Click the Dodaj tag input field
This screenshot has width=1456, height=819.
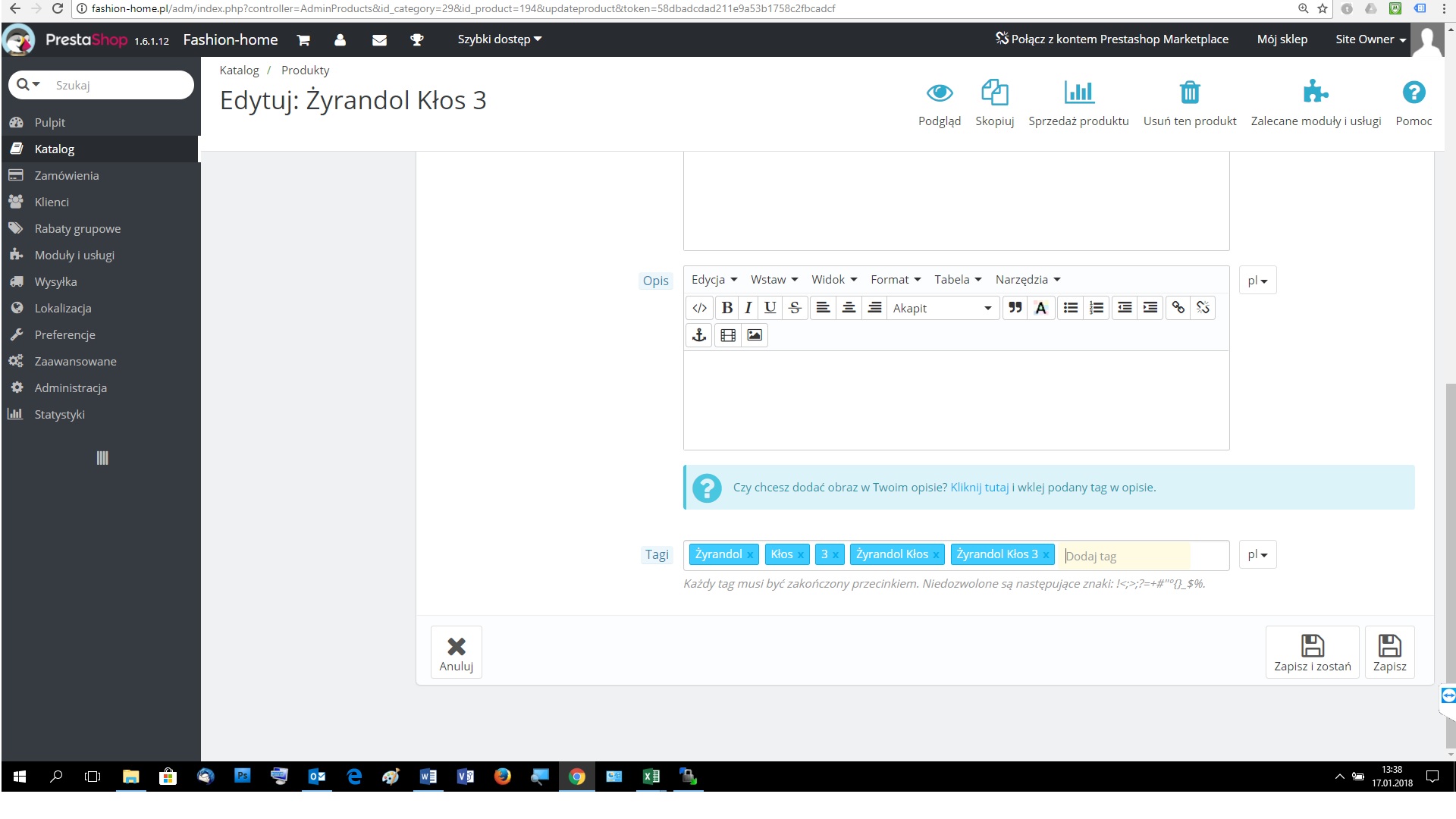[1125, 556]
